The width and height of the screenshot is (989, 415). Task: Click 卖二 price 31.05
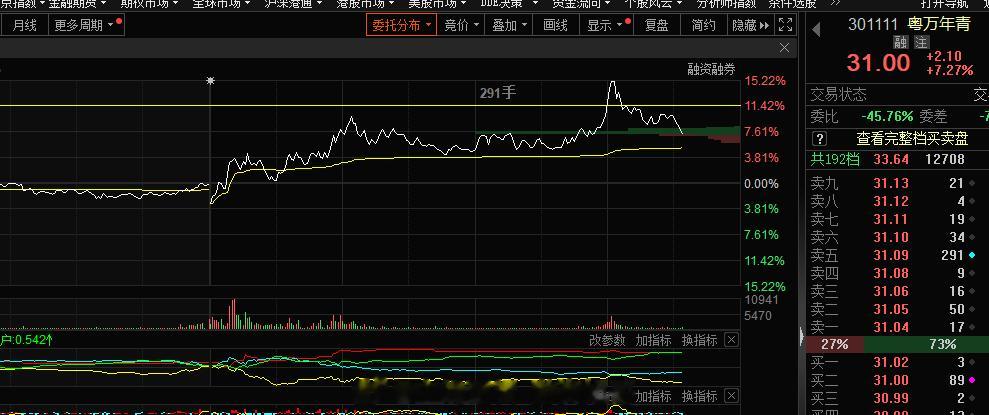point(891,309)
